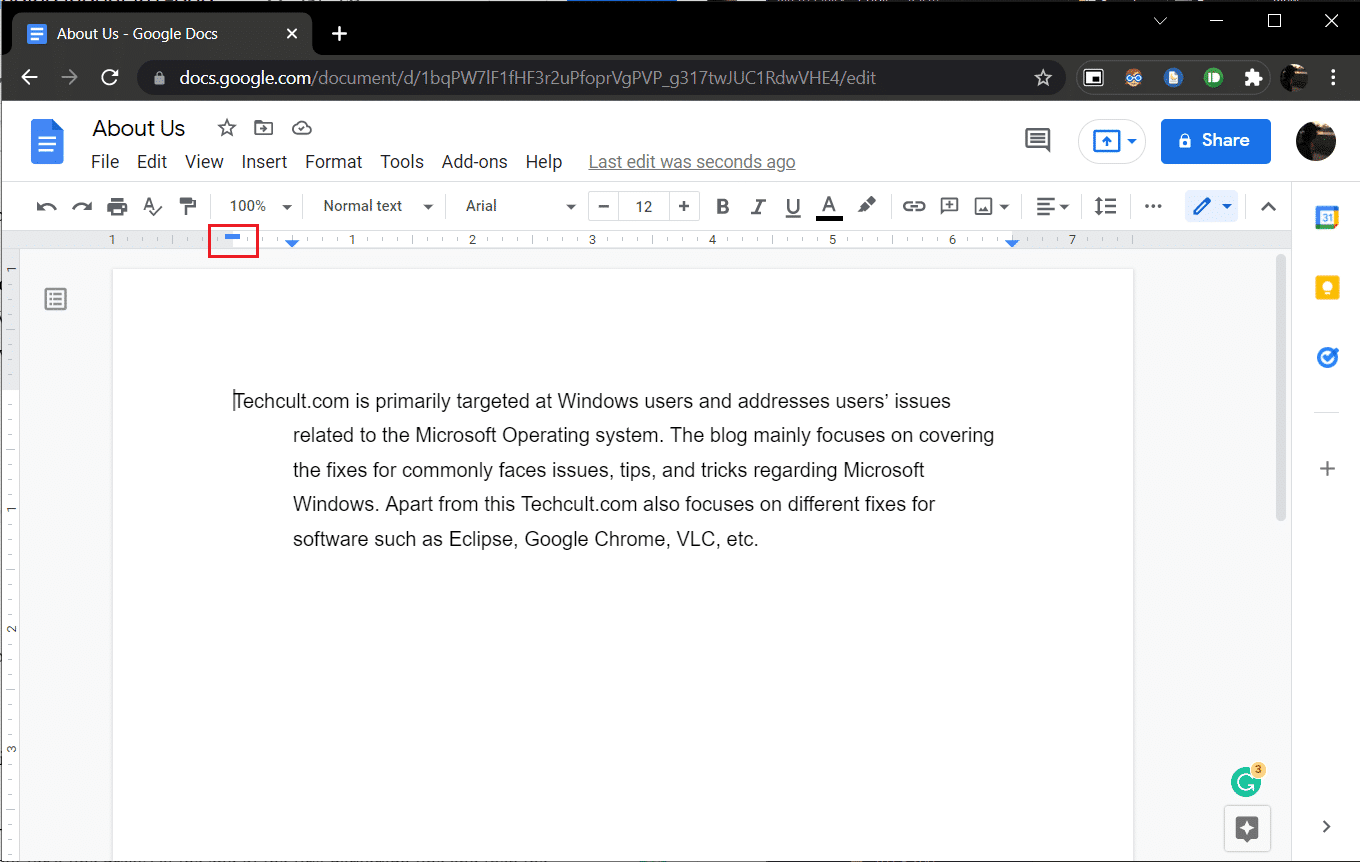This screenshot has width=1360, height=862.
Task: Toggle Underline formatting
Action: pyautogui.click(x=793, y=206)
